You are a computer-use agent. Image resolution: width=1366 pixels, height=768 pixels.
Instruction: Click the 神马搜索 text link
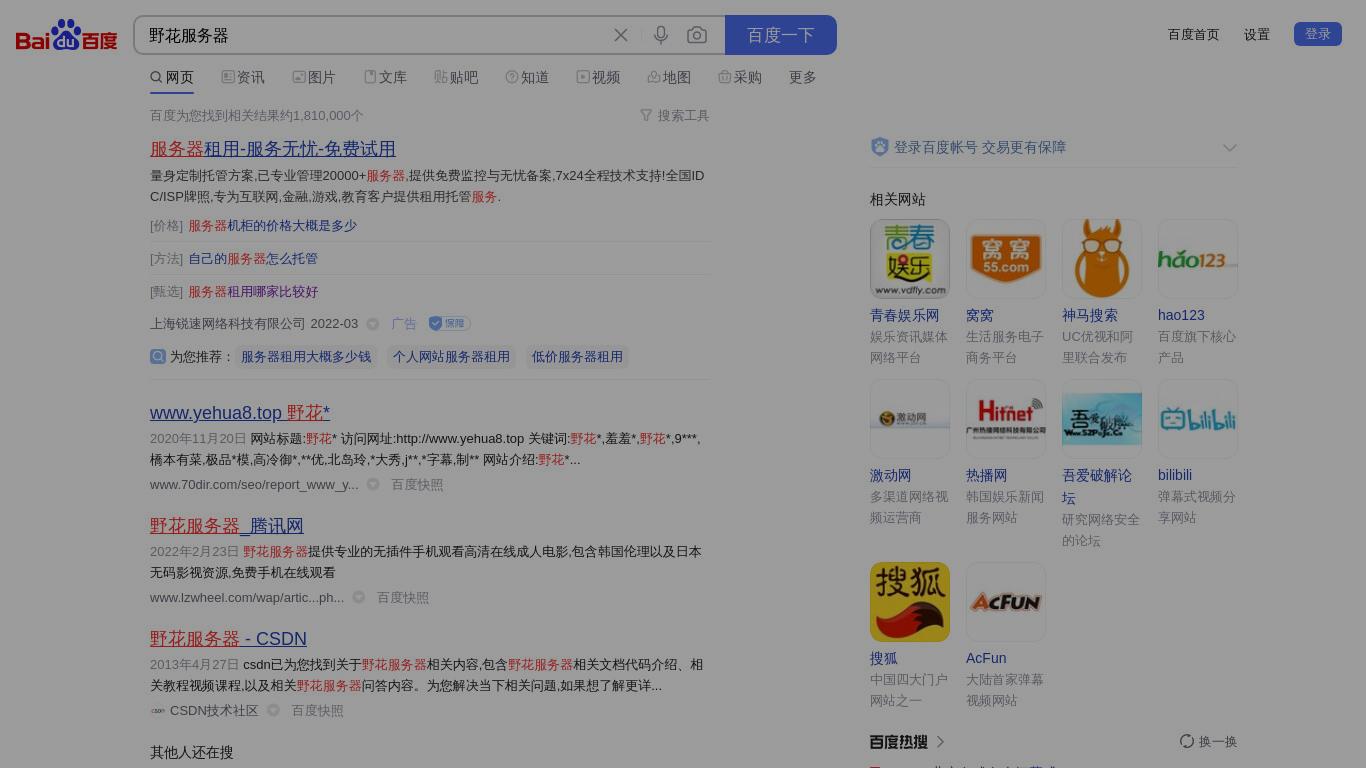point(1090,315)
